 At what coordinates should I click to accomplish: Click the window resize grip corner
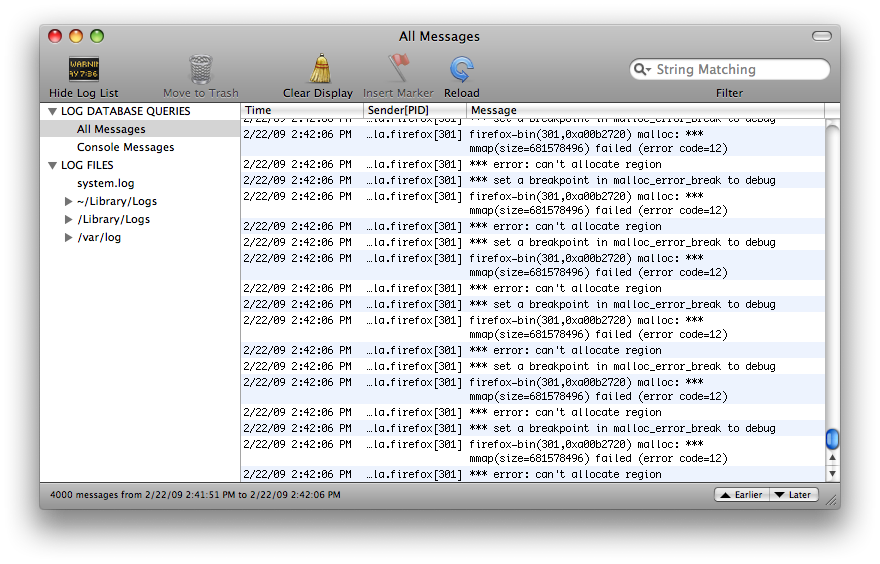pyautogui.click(x=832, y=500)
